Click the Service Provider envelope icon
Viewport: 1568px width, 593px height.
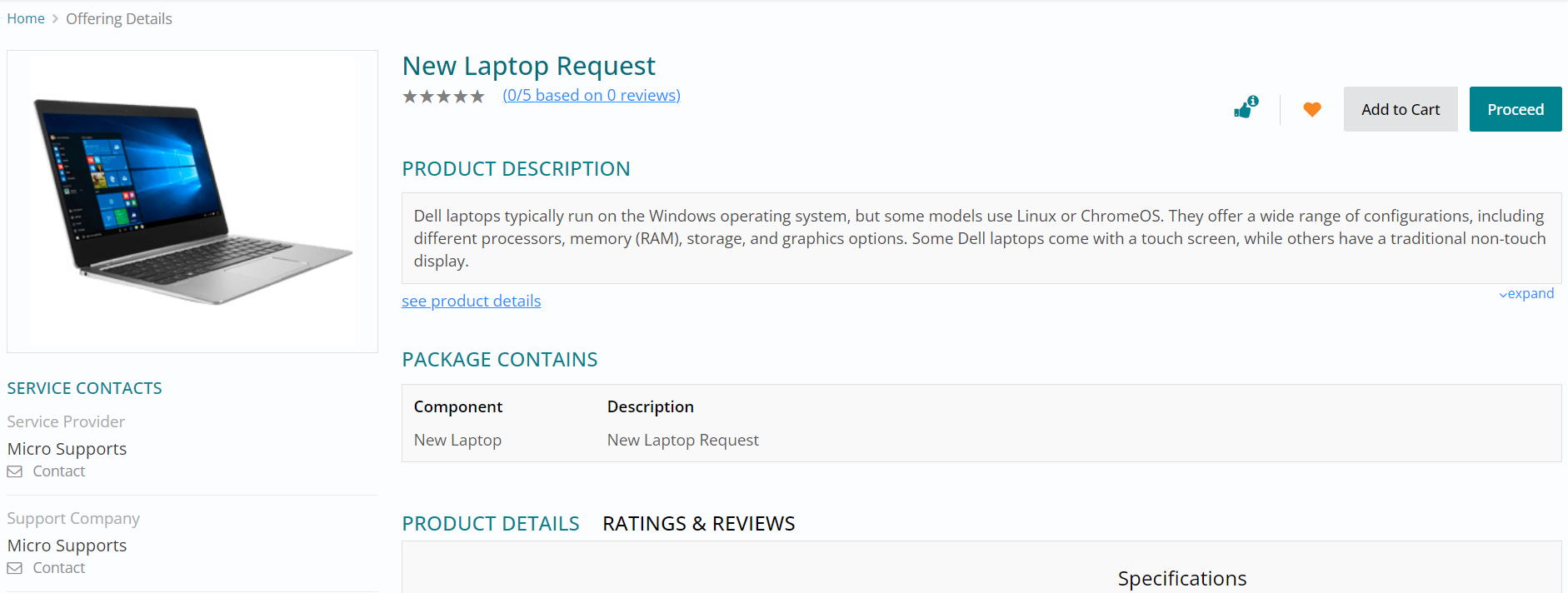(x=15, y=471)
